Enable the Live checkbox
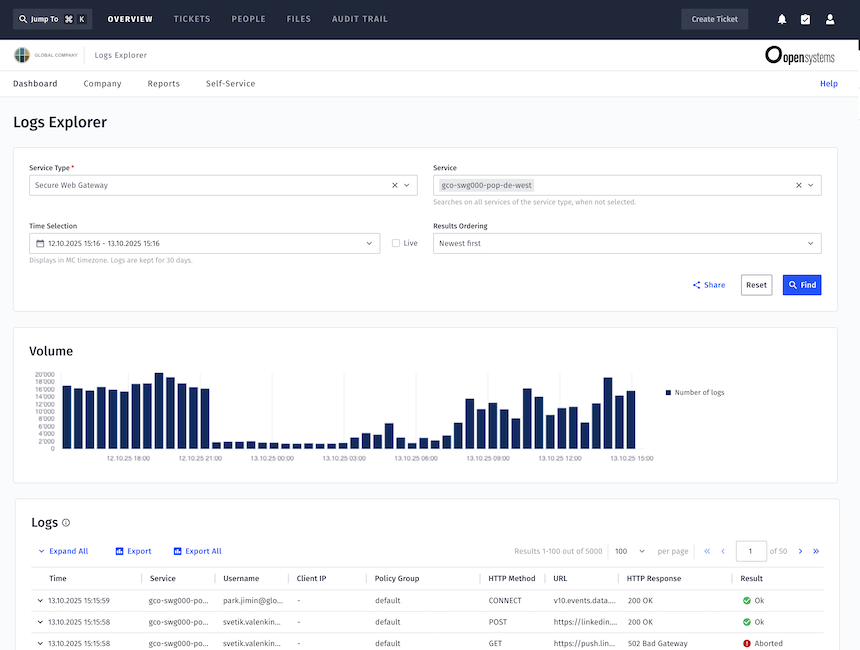Screen dimensions: 860x650 point(395,243)
